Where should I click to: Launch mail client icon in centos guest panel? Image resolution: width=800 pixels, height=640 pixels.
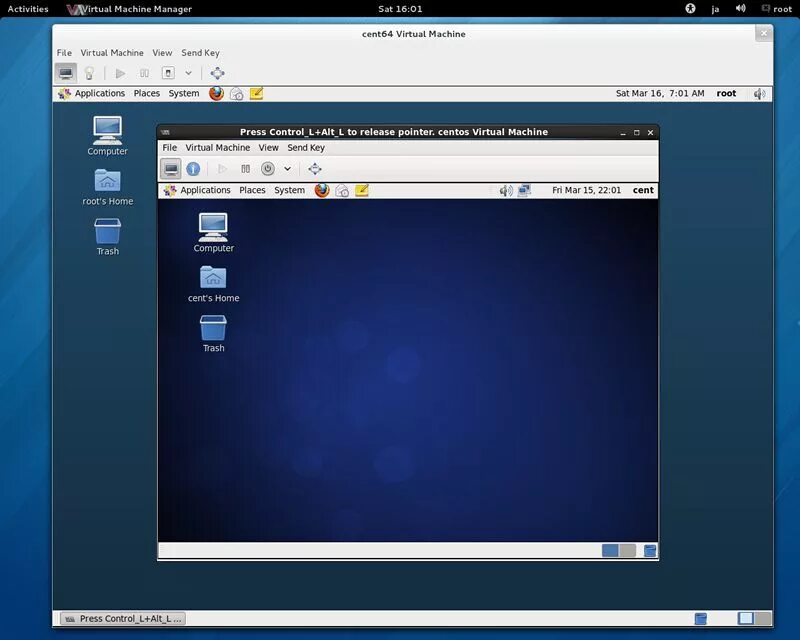click(342, 190)
